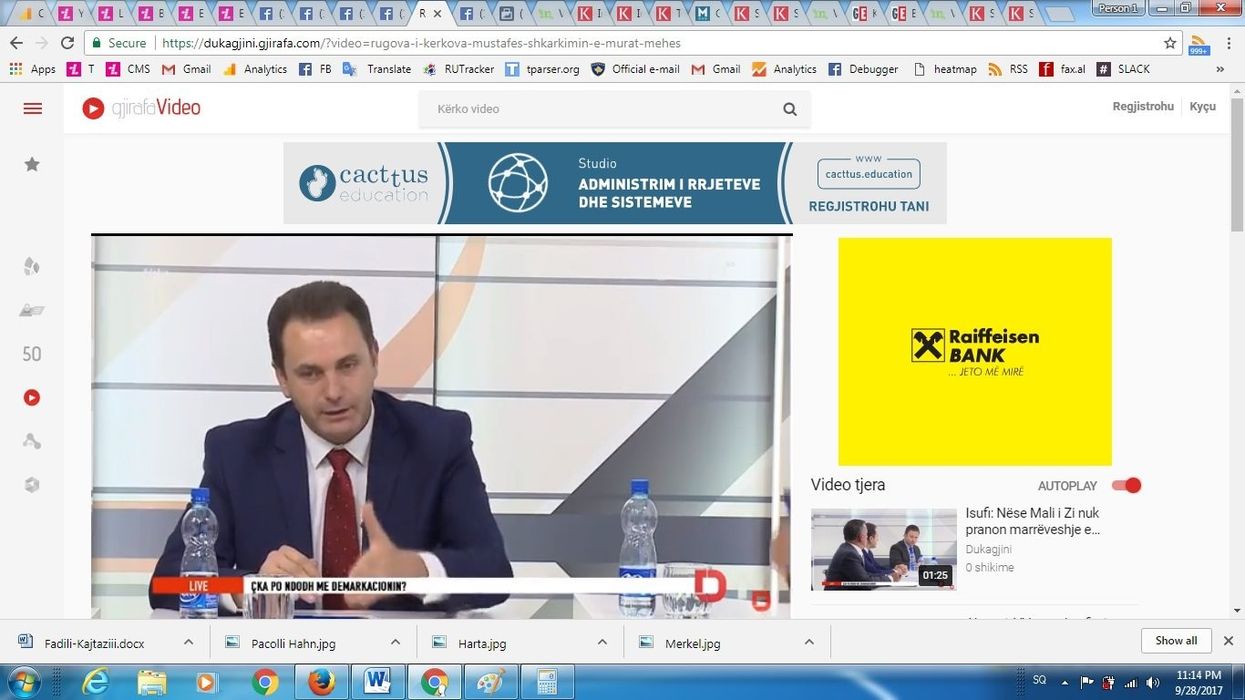Open the hamburger menu on gjirafaVideo
This screenshot has height=700, width=1245.
point(33,108)
